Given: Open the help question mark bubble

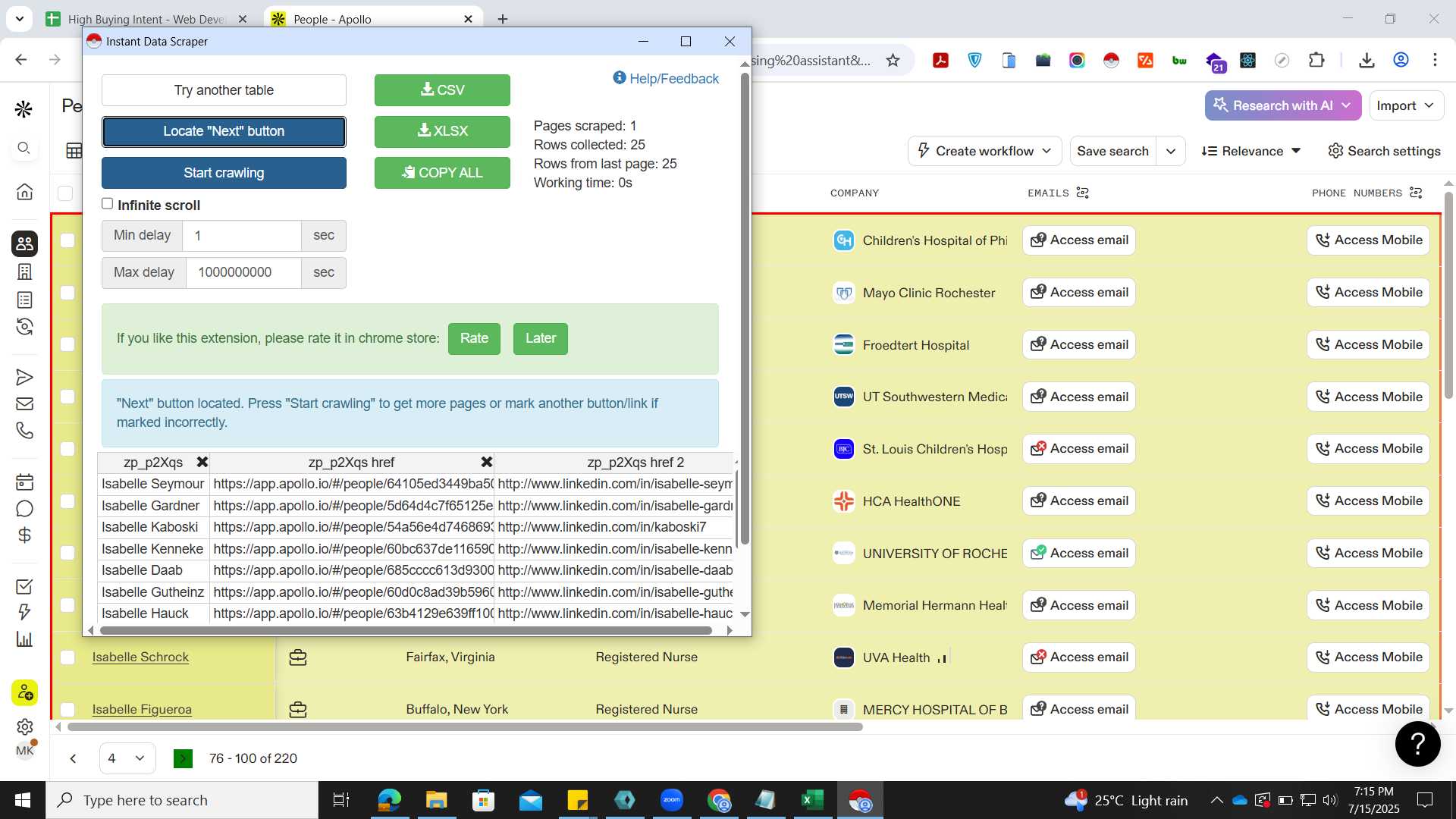Looking at the screenshot, I should [x=1417, y=744].
